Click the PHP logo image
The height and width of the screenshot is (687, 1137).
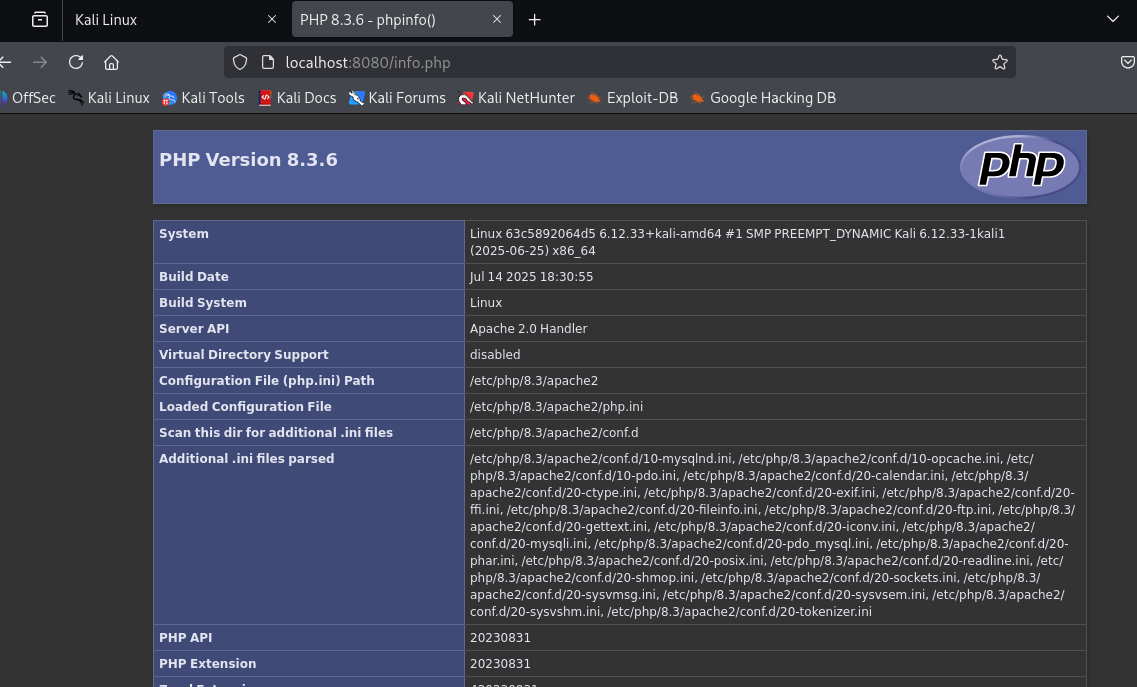[x=1020, y=166]
